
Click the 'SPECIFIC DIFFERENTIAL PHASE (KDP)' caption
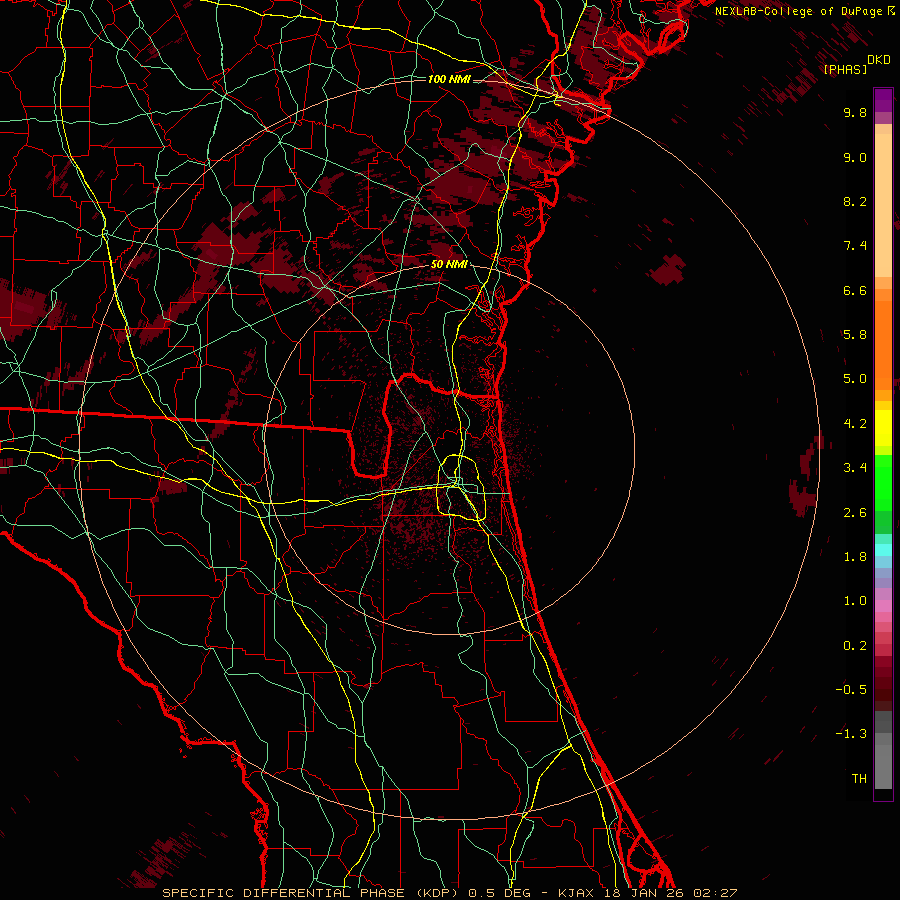(312, 893)
